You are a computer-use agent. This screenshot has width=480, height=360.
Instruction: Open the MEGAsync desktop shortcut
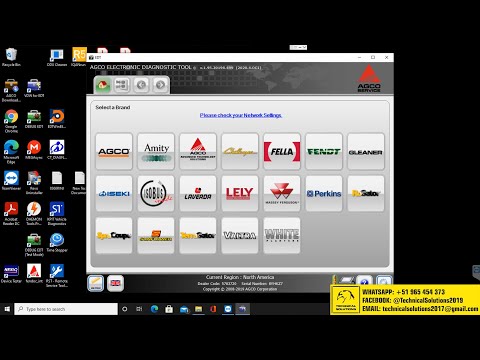tap(34, 150)
